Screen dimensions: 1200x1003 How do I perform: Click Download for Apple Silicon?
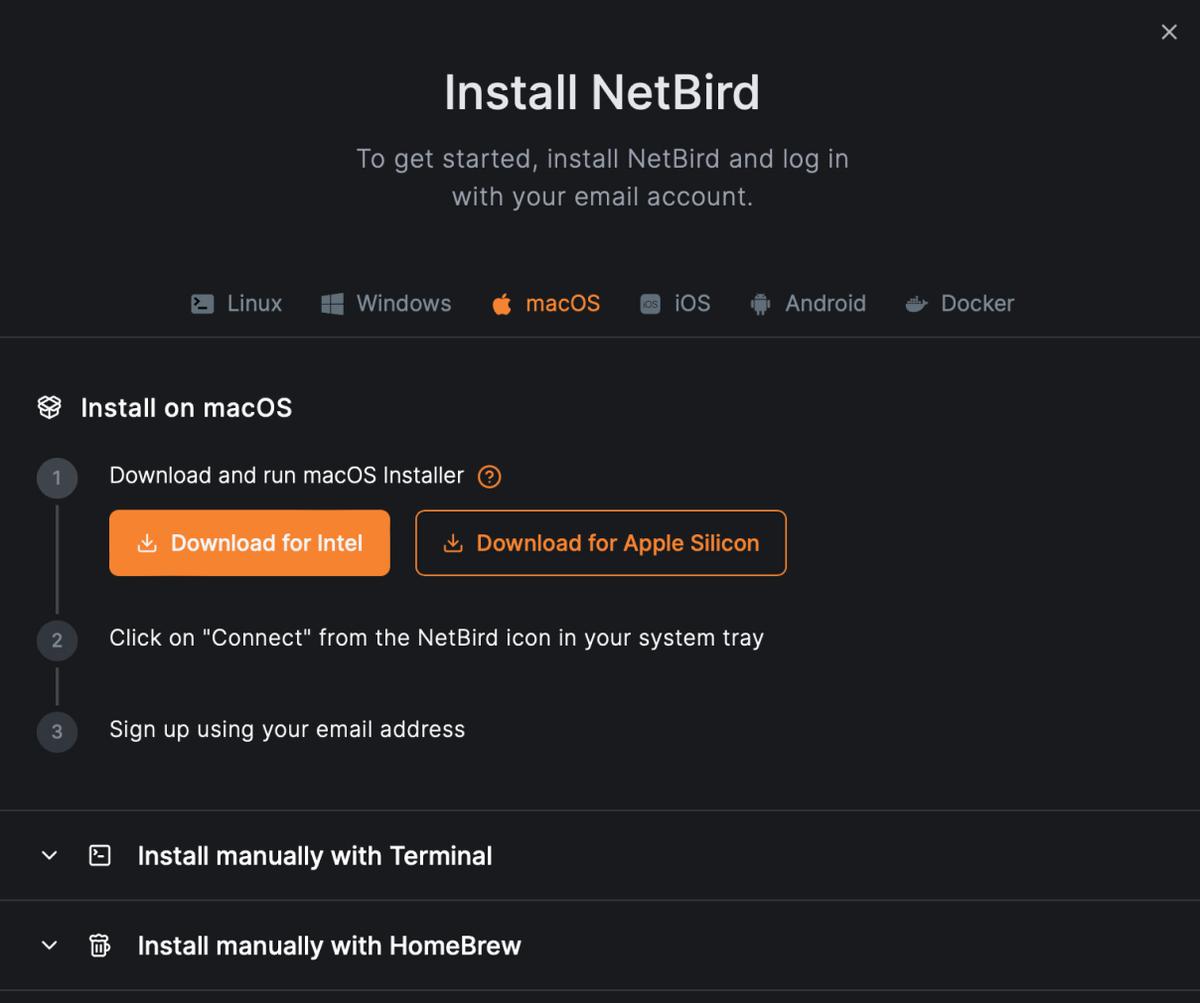coord(600,542)
